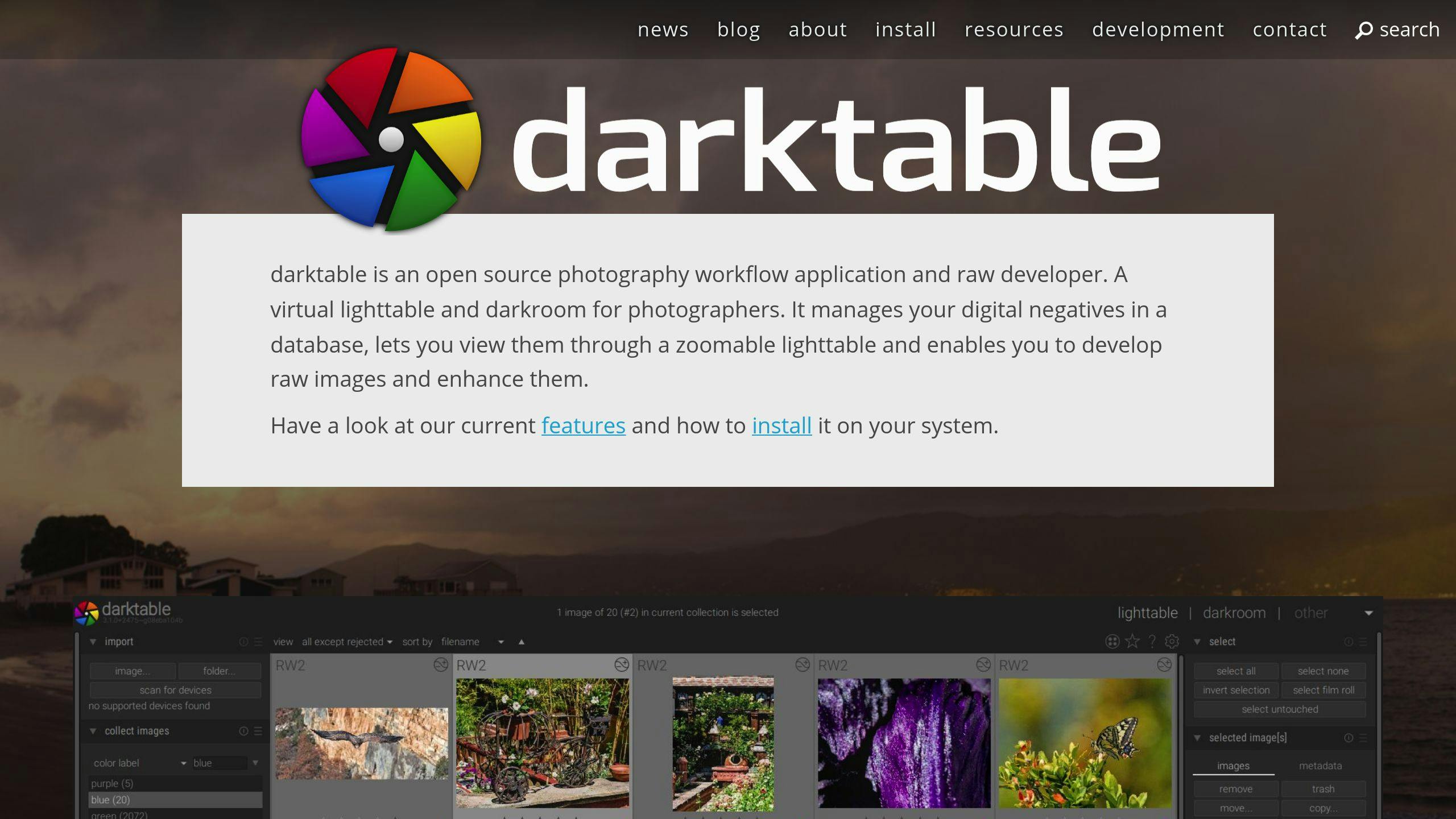The width and height of the screenshot is (1456, 819).
Task: Toggle image grouping icon in top toolbar
Action: coord(1112,642)
